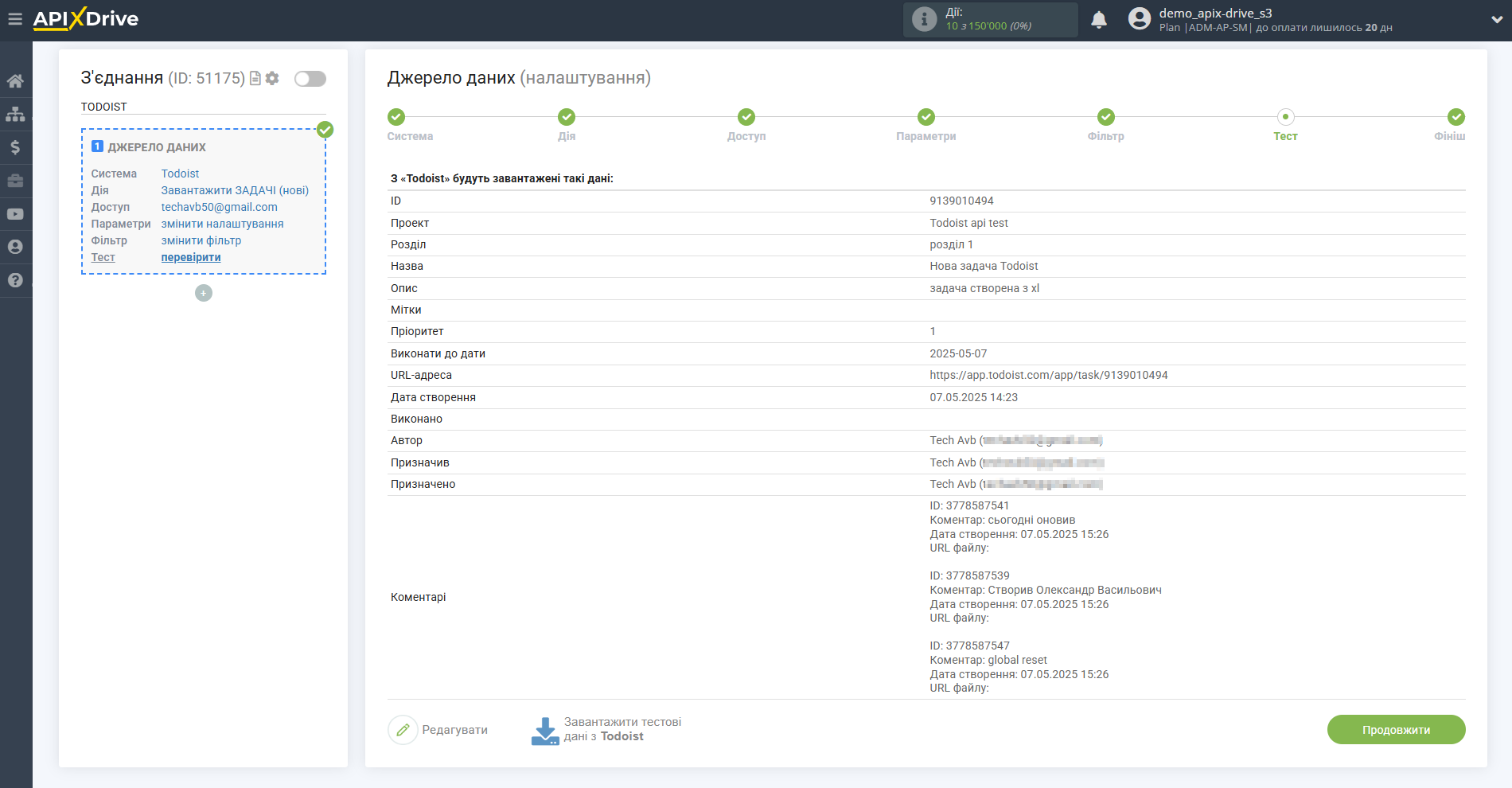Click the Тест label in data source block
Viewport: 1512px width, 788px height.
[103, 257]
